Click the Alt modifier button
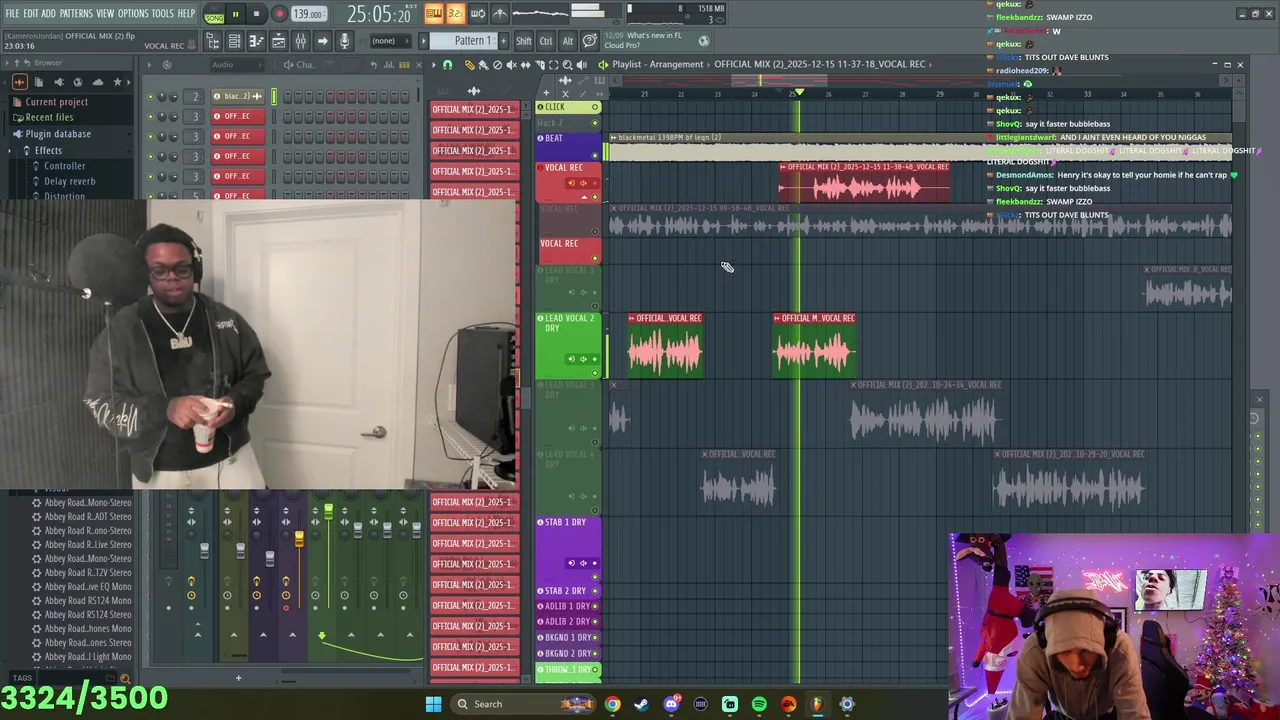Viewport: 1280px width, 720px height. [x=568, y=41]
